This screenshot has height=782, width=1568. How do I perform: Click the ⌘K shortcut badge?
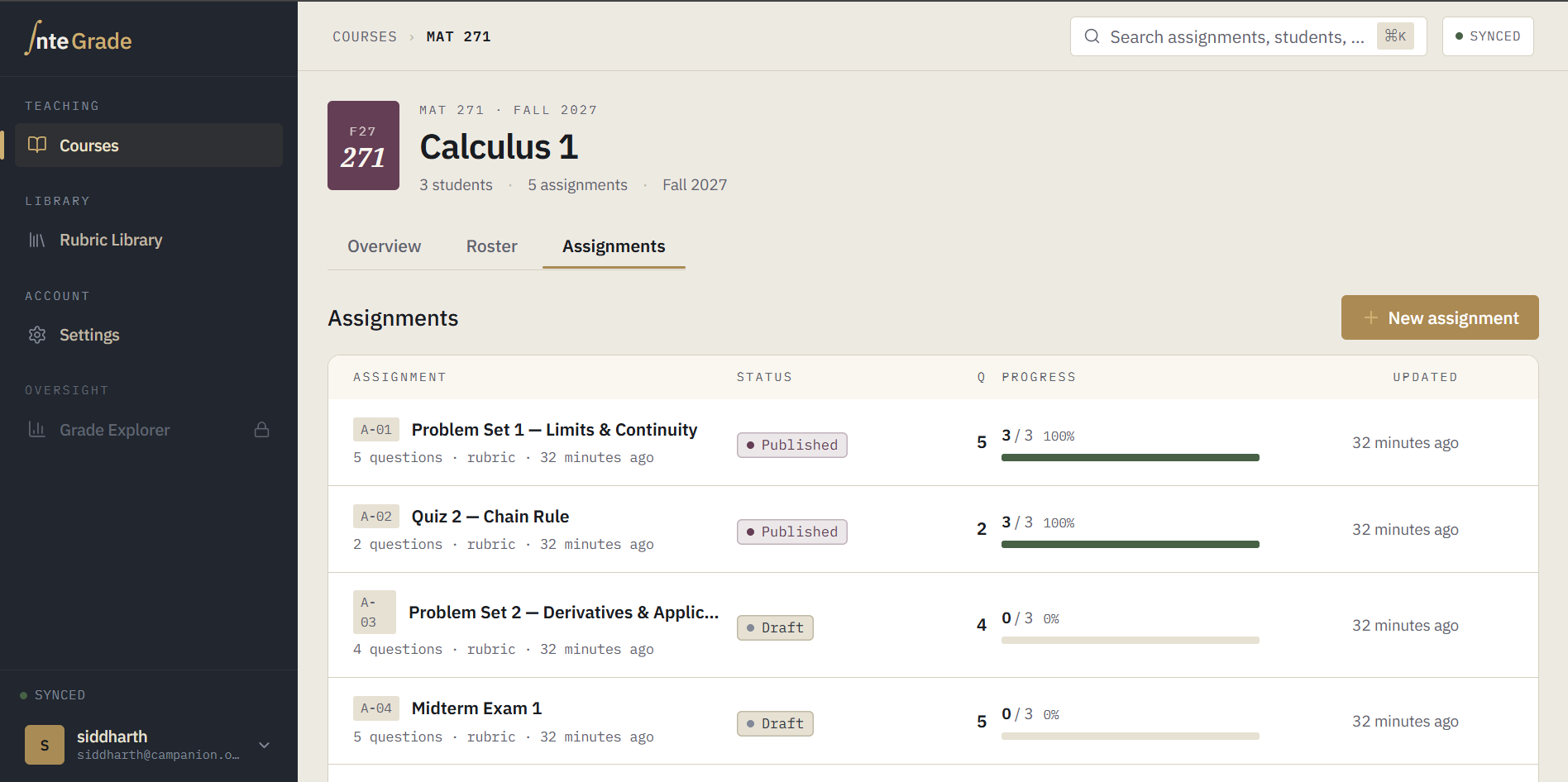coord(1395,36)
